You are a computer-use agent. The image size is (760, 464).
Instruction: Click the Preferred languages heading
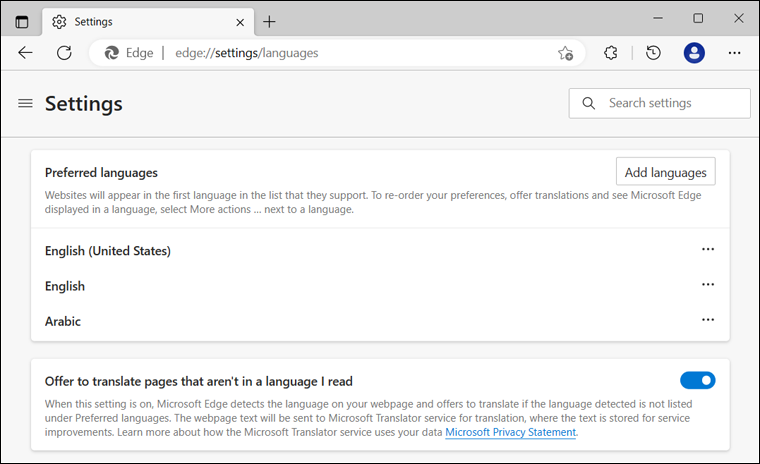(101, 173)
